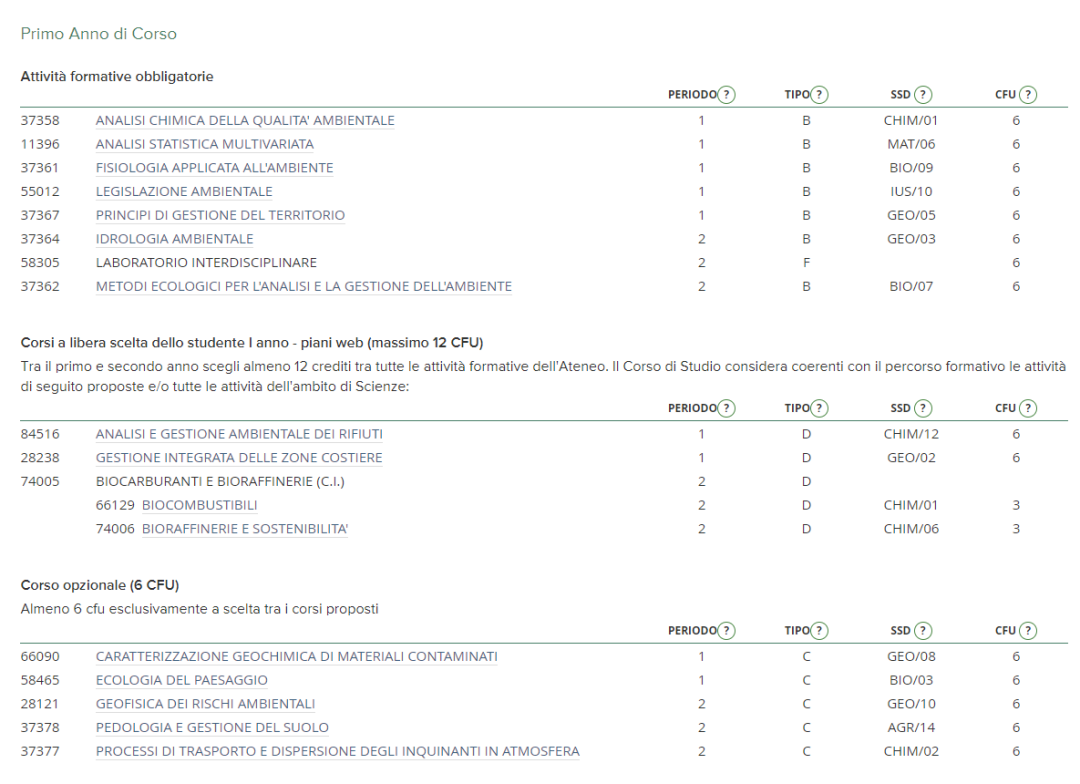This screenshot has width=1080, height=784.
Task: Click CFU help icon in Corsi a libera scelta table
Action: tap(1028, 408)
